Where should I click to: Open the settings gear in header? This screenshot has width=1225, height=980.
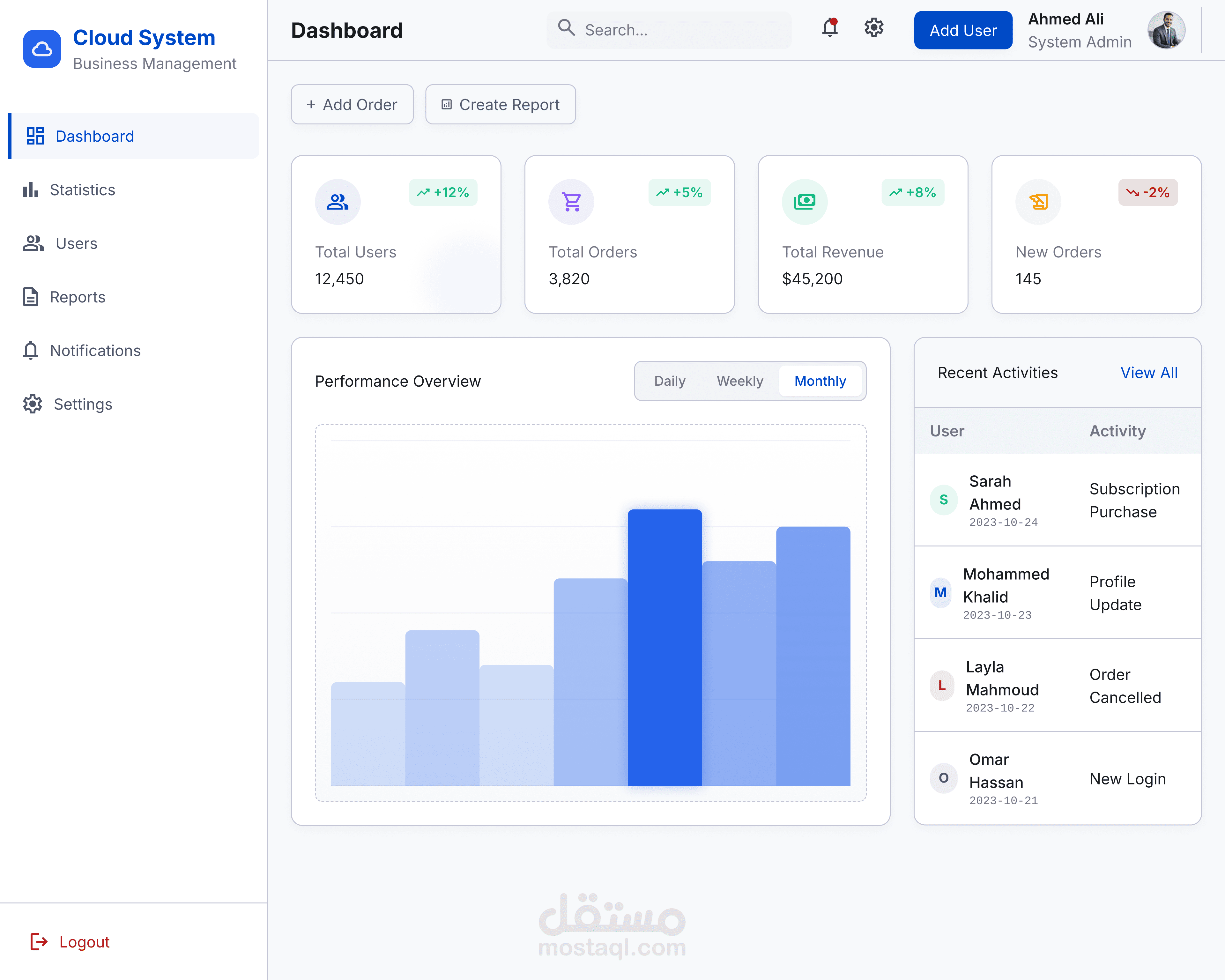pyautogui.click(x=874, y=27)
